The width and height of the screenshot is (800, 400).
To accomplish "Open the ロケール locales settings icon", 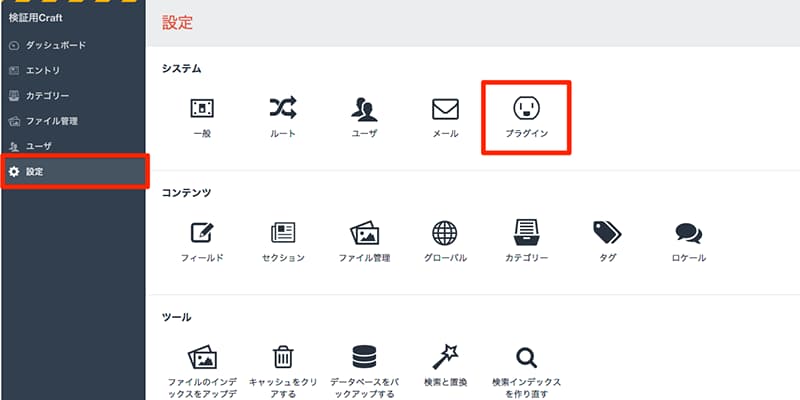I will [x=688, y=234].
